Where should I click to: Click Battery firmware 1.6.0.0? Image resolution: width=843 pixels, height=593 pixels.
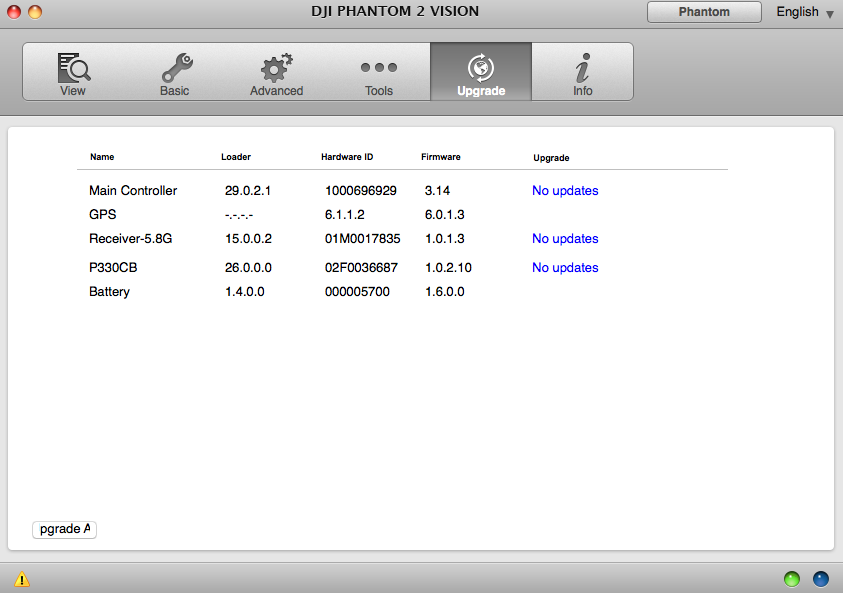pyautogui.click(x=445, y=292)
